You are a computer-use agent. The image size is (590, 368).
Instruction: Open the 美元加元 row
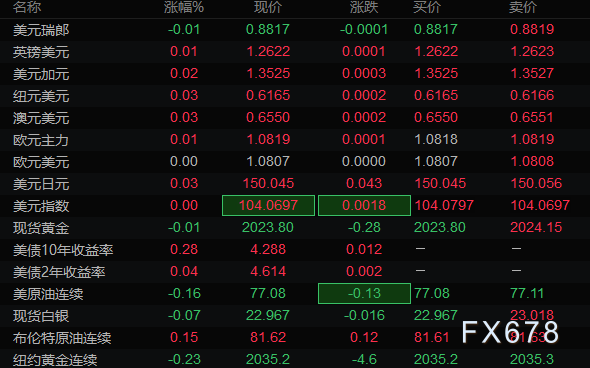coord(295,73)
